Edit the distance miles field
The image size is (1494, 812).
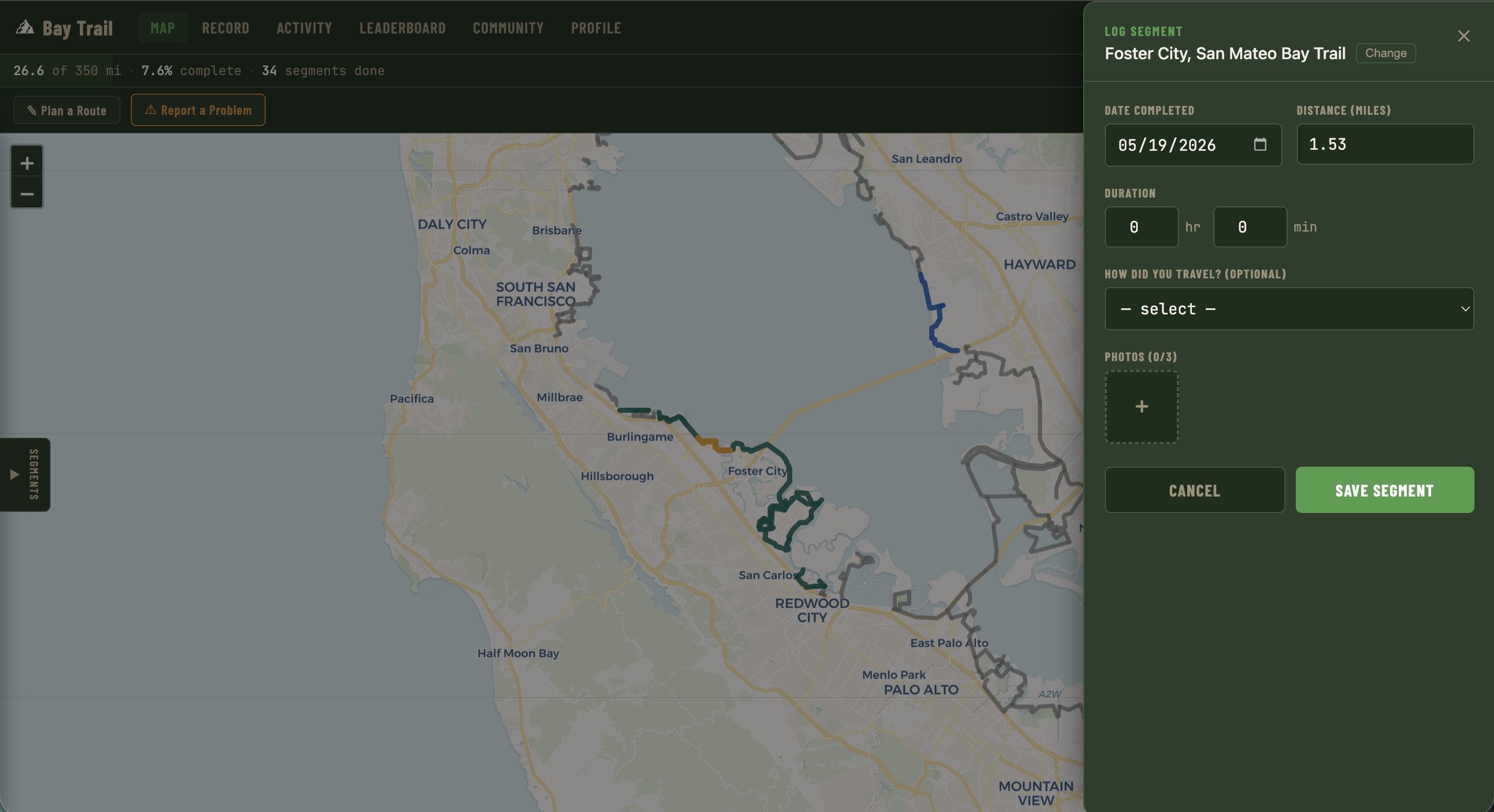pos(1385,144)
